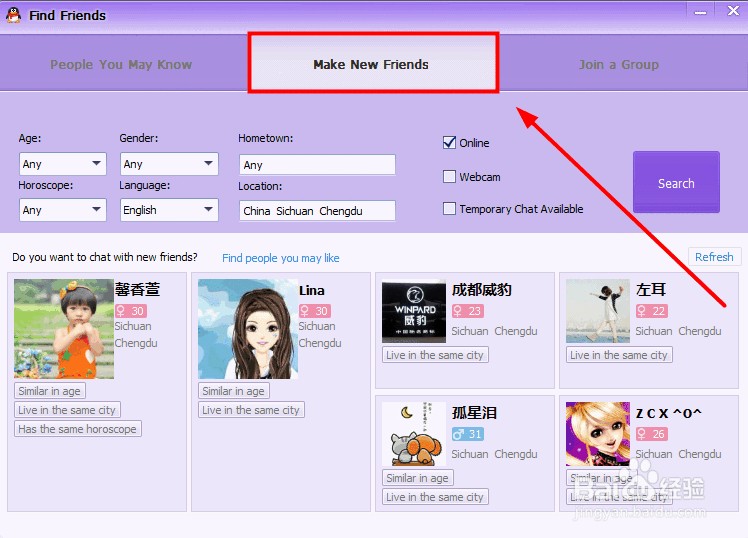Open the dancing girl avatar of 左耳

(598, 311)
